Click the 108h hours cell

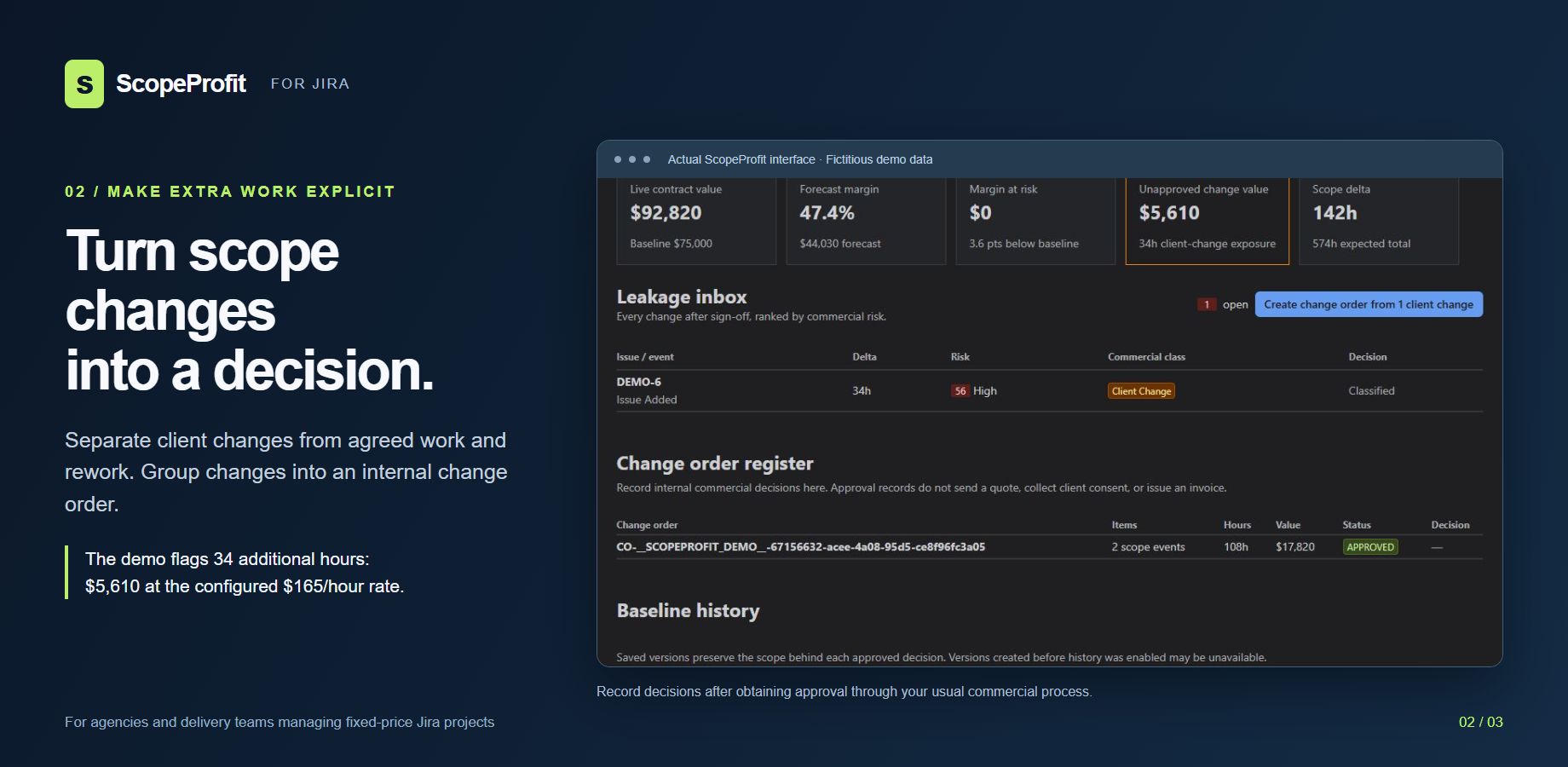[x=1236, y=547]
